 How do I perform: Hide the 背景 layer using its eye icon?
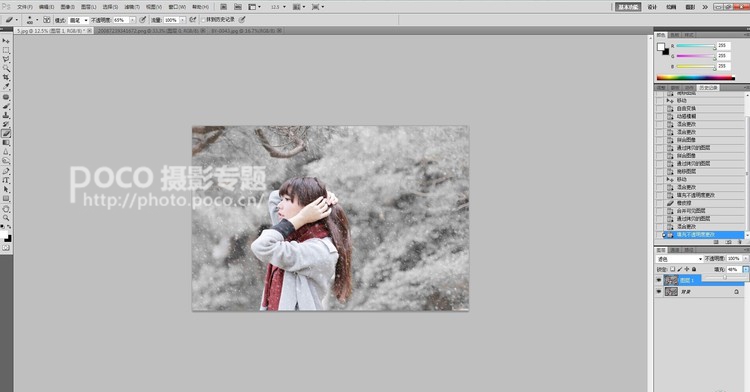pos(659,292)
